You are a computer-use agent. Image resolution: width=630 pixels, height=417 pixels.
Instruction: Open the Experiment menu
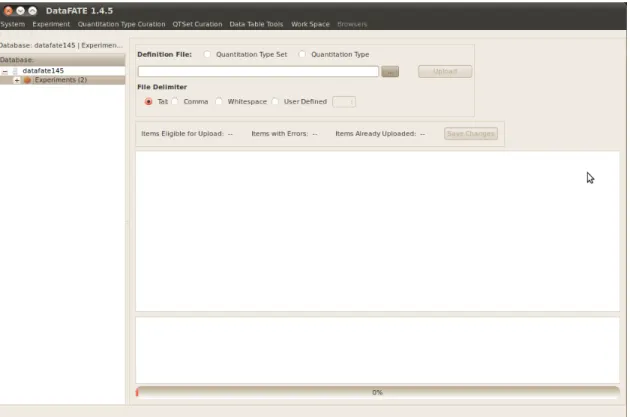coord(51,24)
